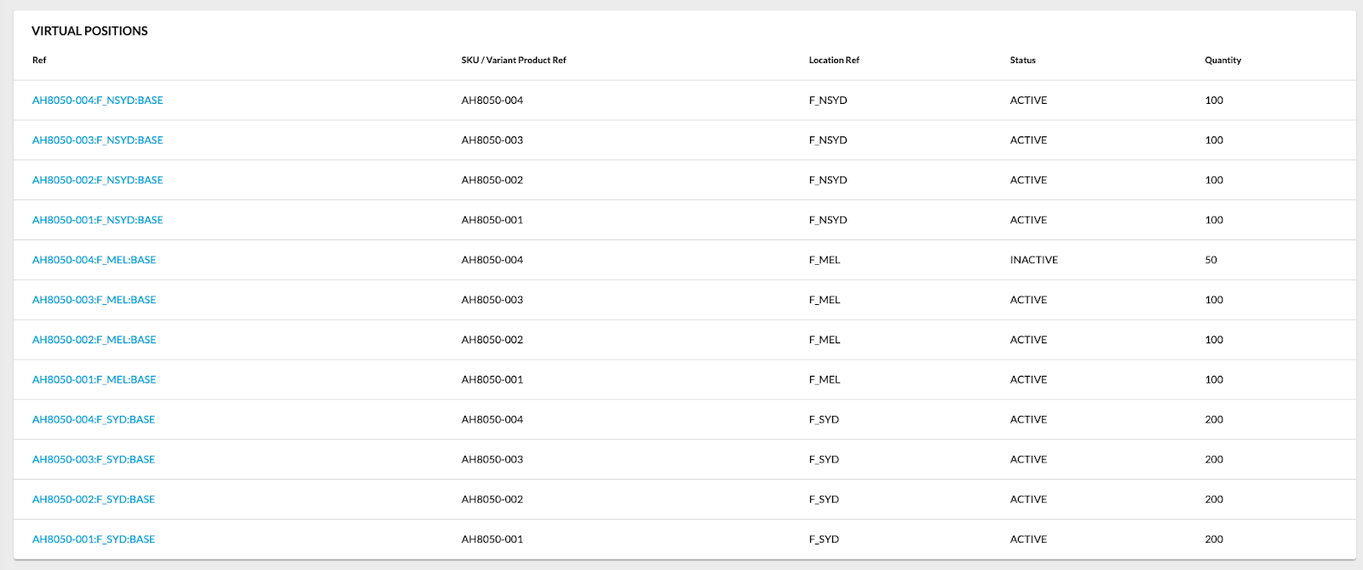Click the quantity cell showing 50
The width and height of the screenshot is (1363, 570).
pyautogui.click(x=1211, y=260)
